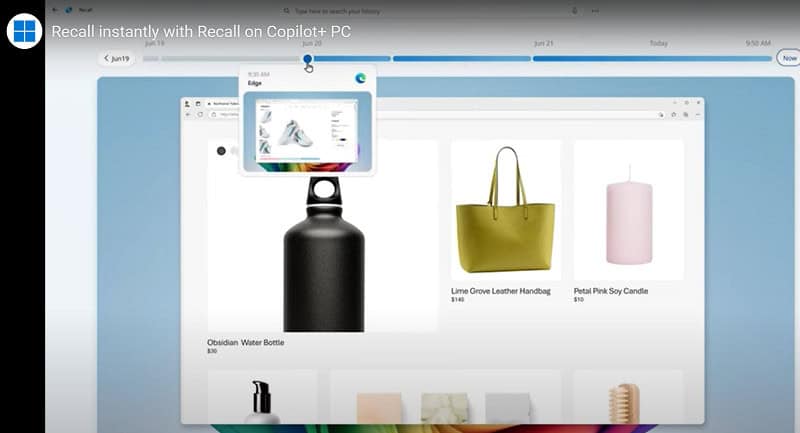
Task: Go back using Recall's top-left arrow
Action: coord(55,10)
